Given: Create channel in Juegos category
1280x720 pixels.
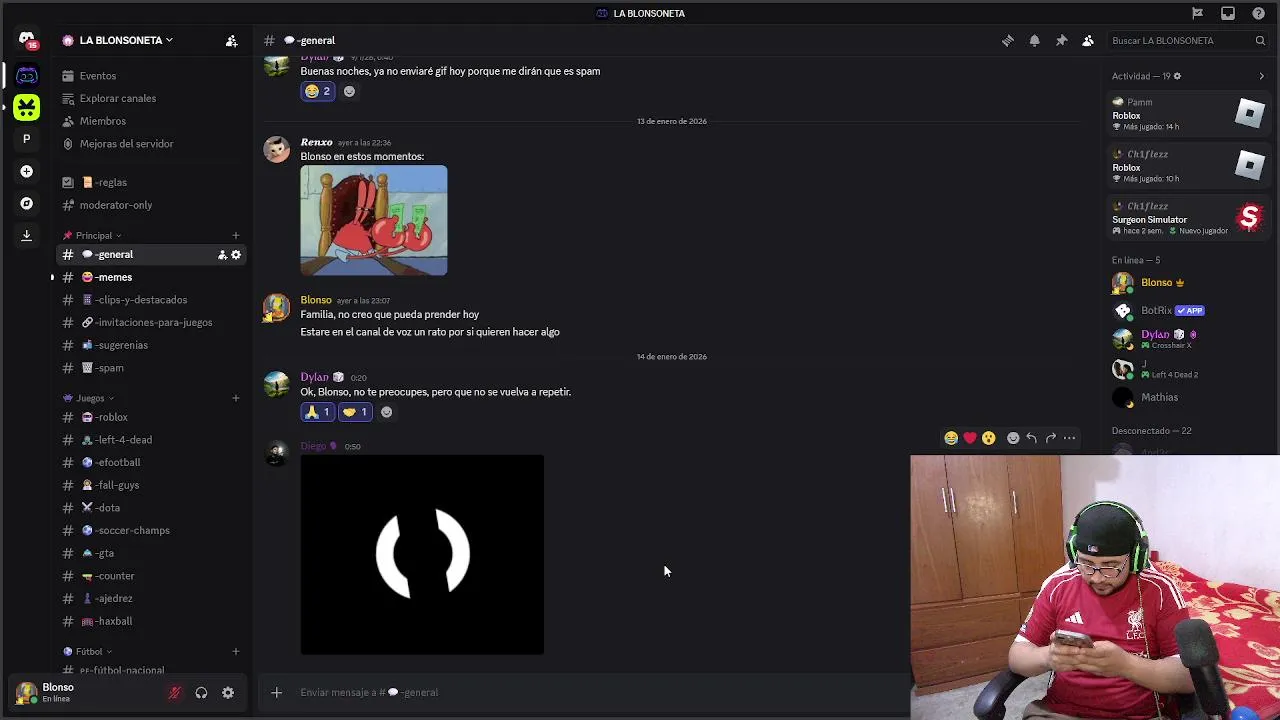Looking at the screenshot, I should [236, 398].
